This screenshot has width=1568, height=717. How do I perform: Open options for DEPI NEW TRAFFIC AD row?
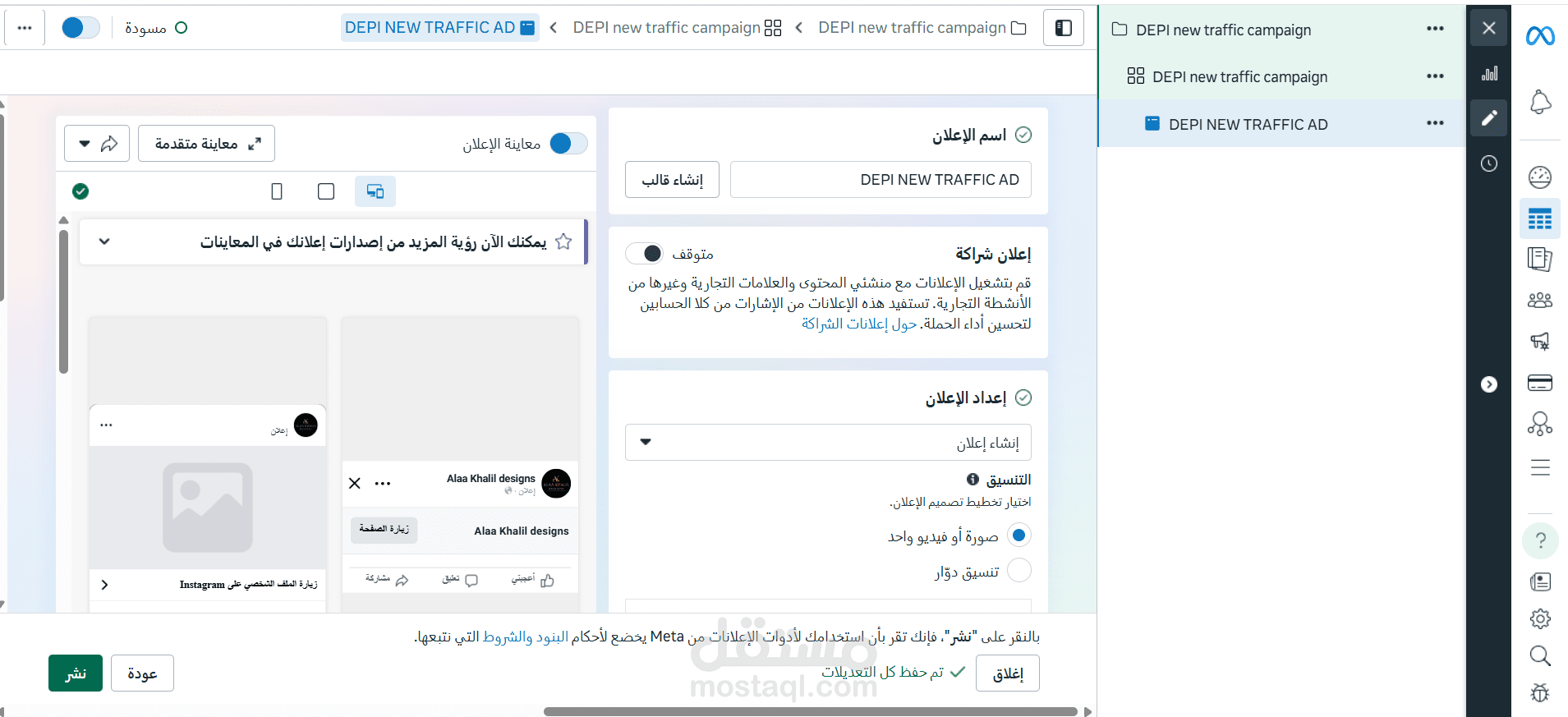pyautogui.click(x=1435, y=123)
